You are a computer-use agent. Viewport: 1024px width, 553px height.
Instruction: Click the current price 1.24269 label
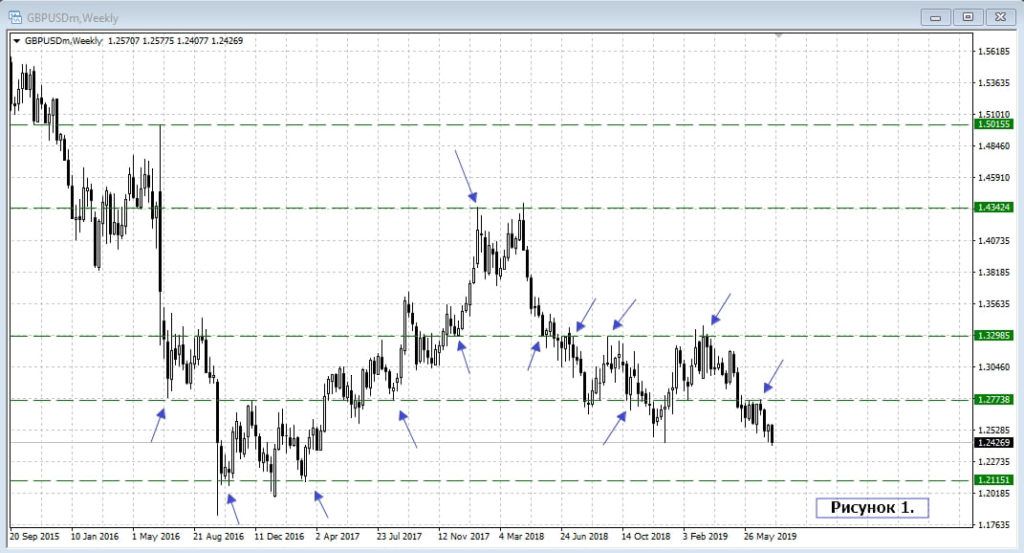[x=995, y=442]
